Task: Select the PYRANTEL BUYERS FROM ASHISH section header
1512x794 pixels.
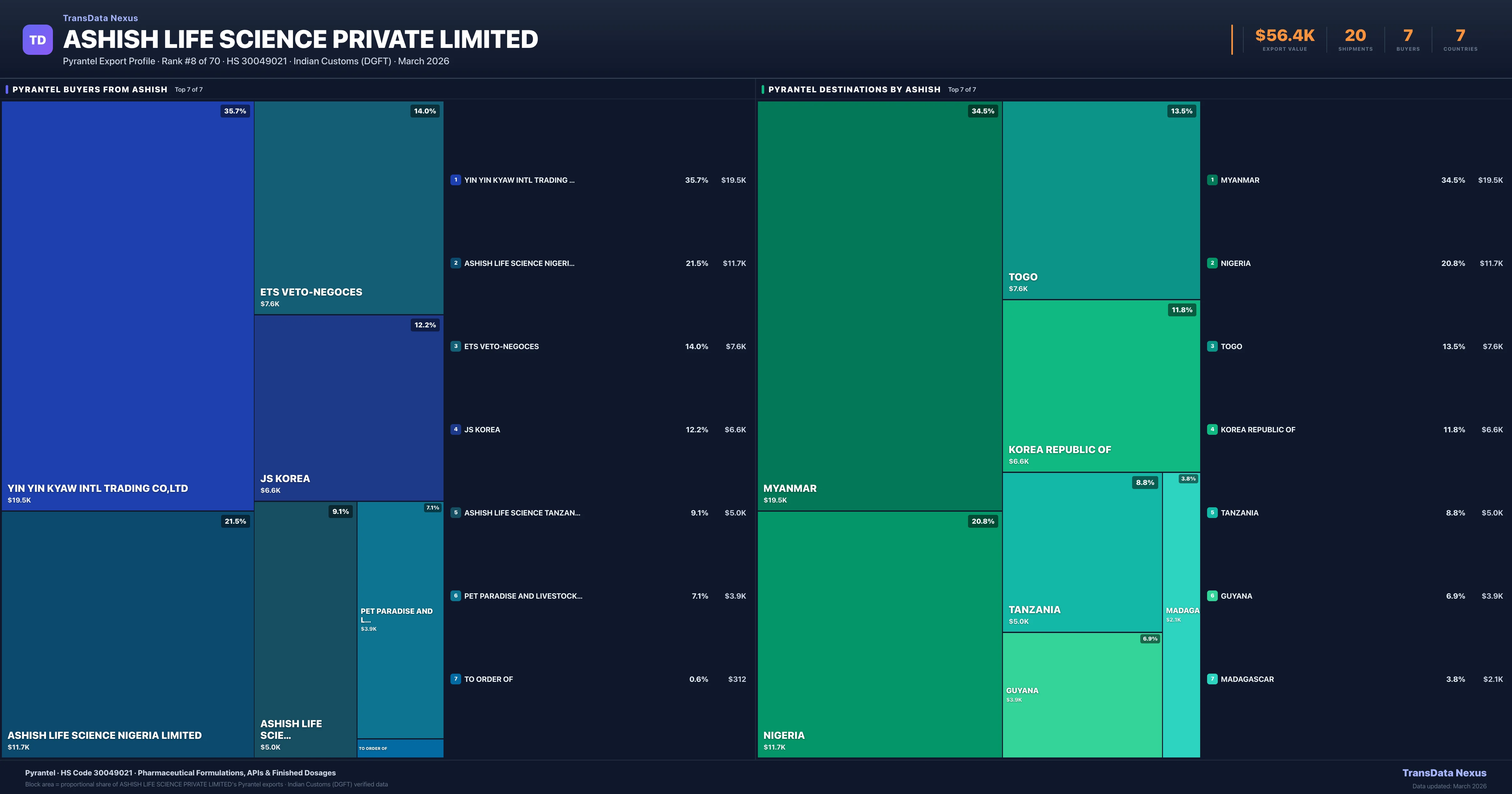Action: coord(89,89)
